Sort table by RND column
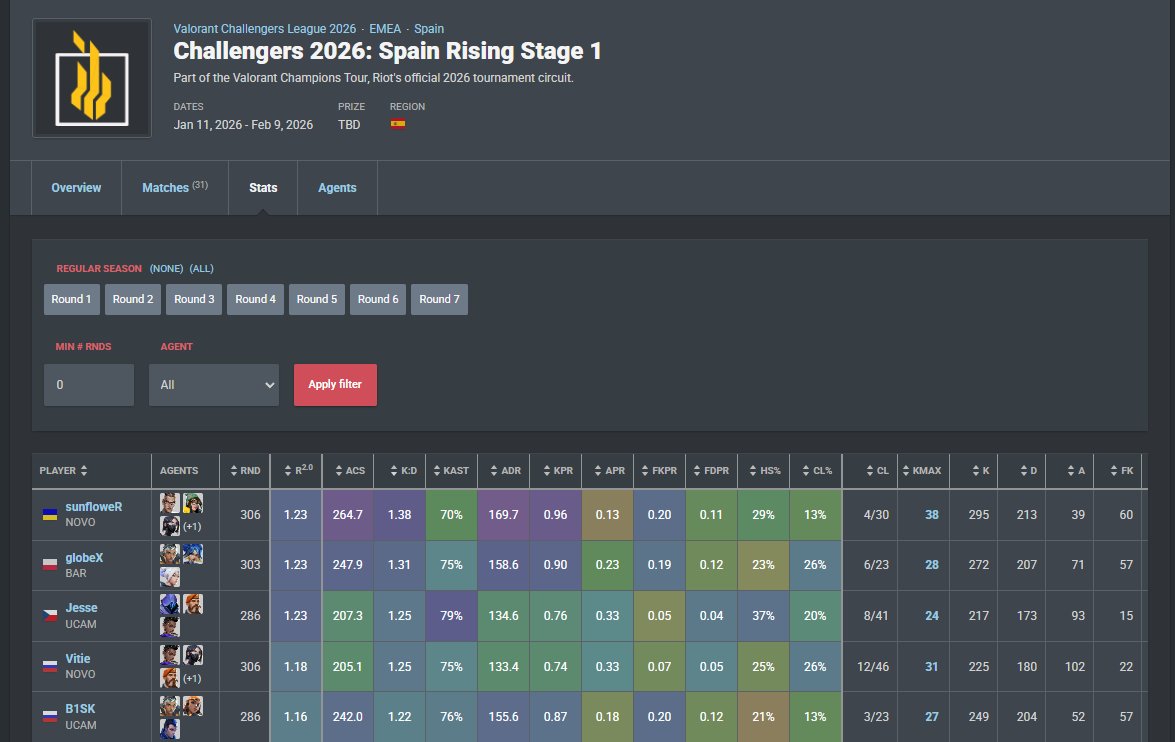 pos(244,471)
